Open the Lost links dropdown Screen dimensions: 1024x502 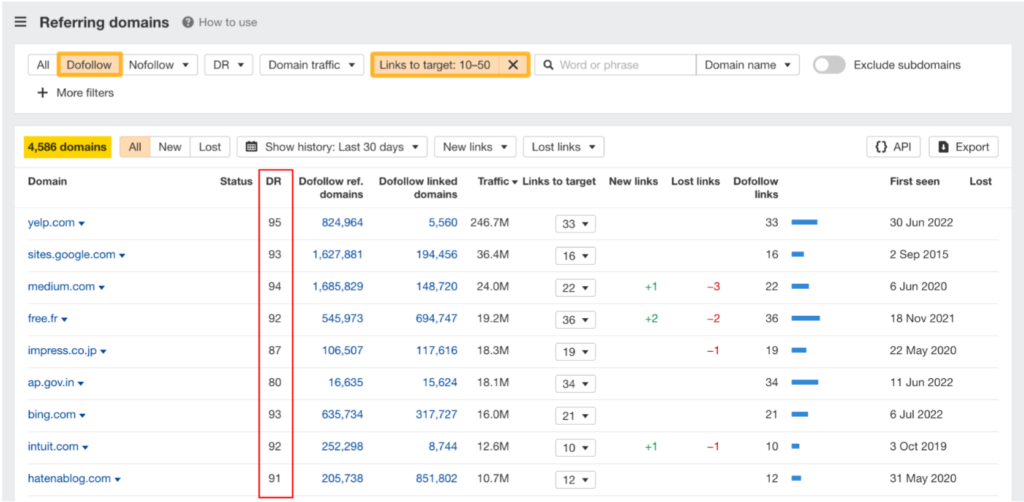click(564, 147)
